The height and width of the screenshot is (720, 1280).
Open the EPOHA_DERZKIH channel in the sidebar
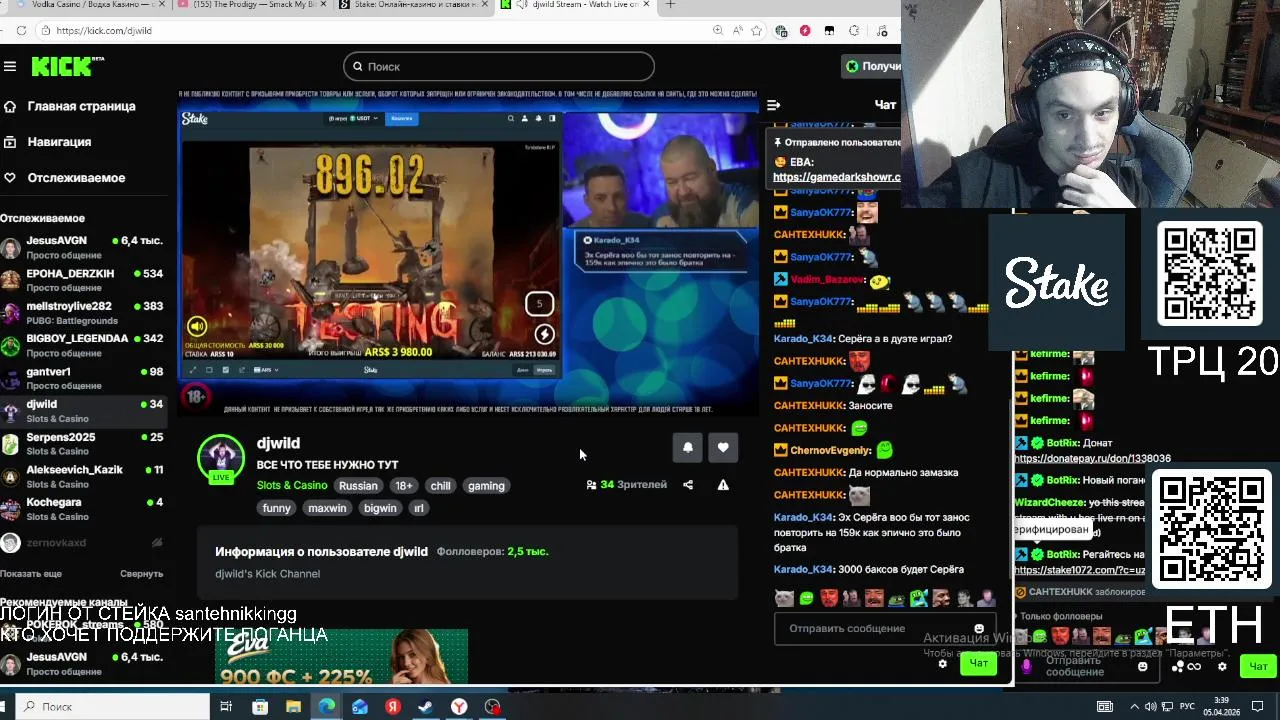[82, 281]
